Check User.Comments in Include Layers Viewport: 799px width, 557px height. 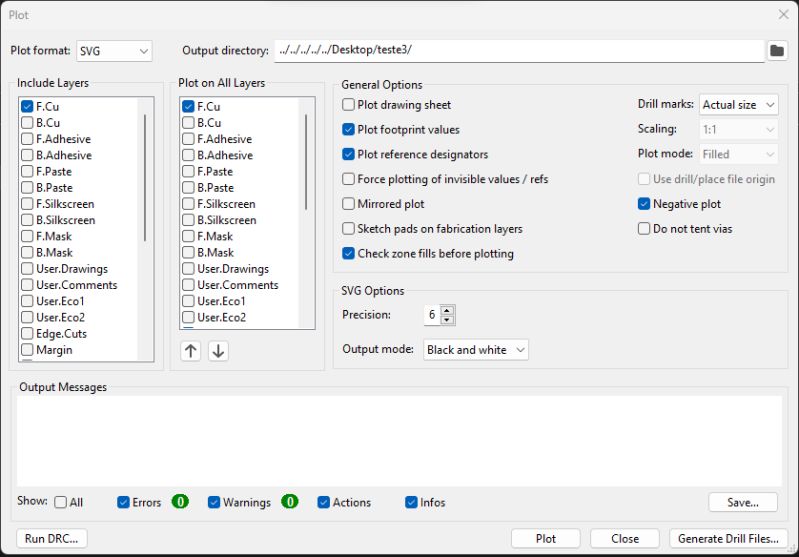click(x=27, y=285)
